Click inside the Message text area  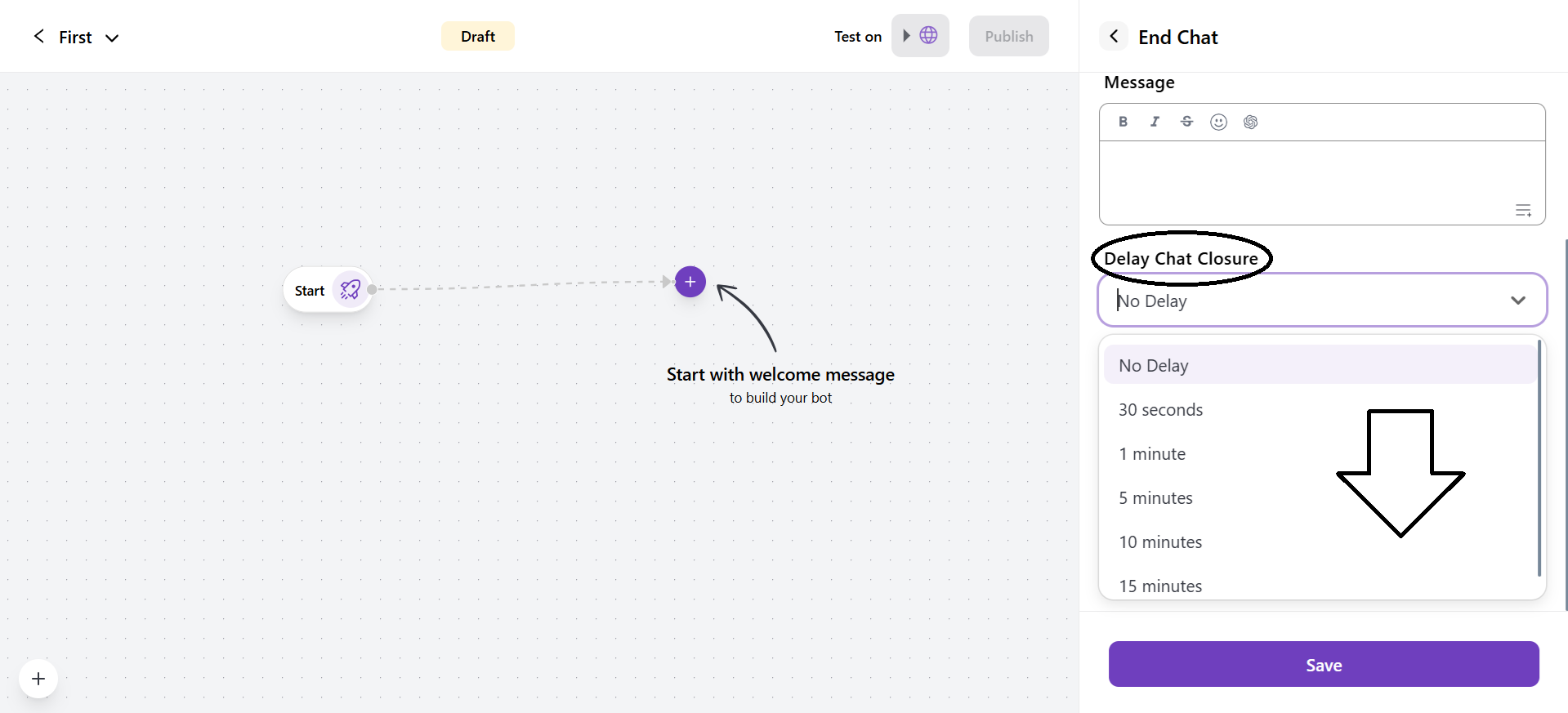pos(1307,181)
